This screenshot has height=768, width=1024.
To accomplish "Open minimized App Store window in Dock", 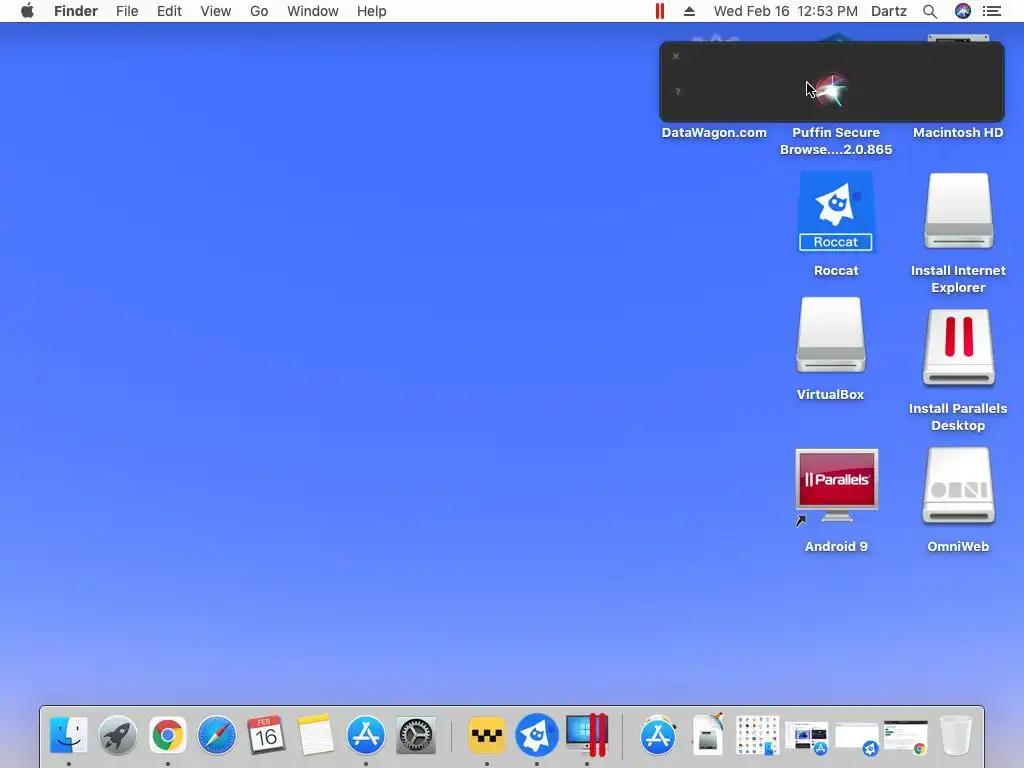I will (807, 737).
